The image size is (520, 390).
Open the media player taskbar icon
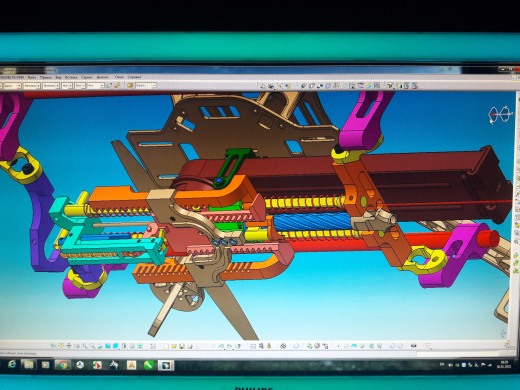click(45, 365)
